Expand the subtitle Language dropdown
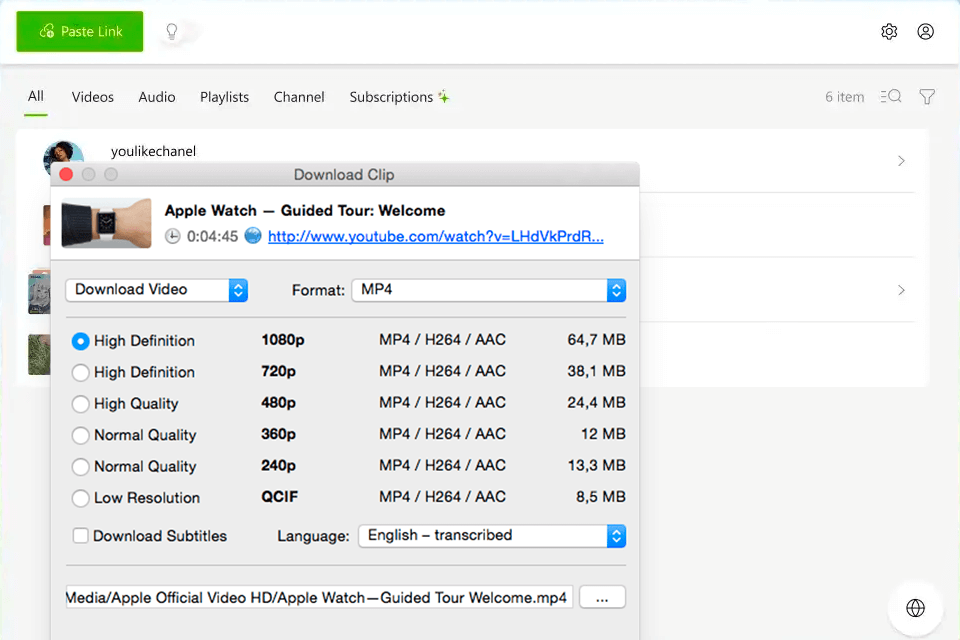 [492, 536]
